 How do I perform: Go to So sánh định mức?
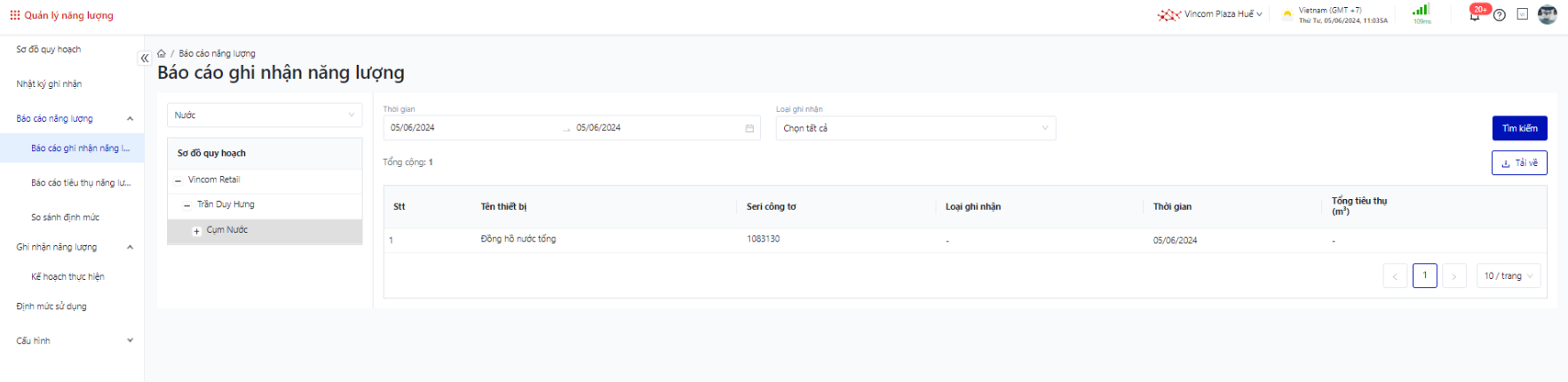coord(65,218)
